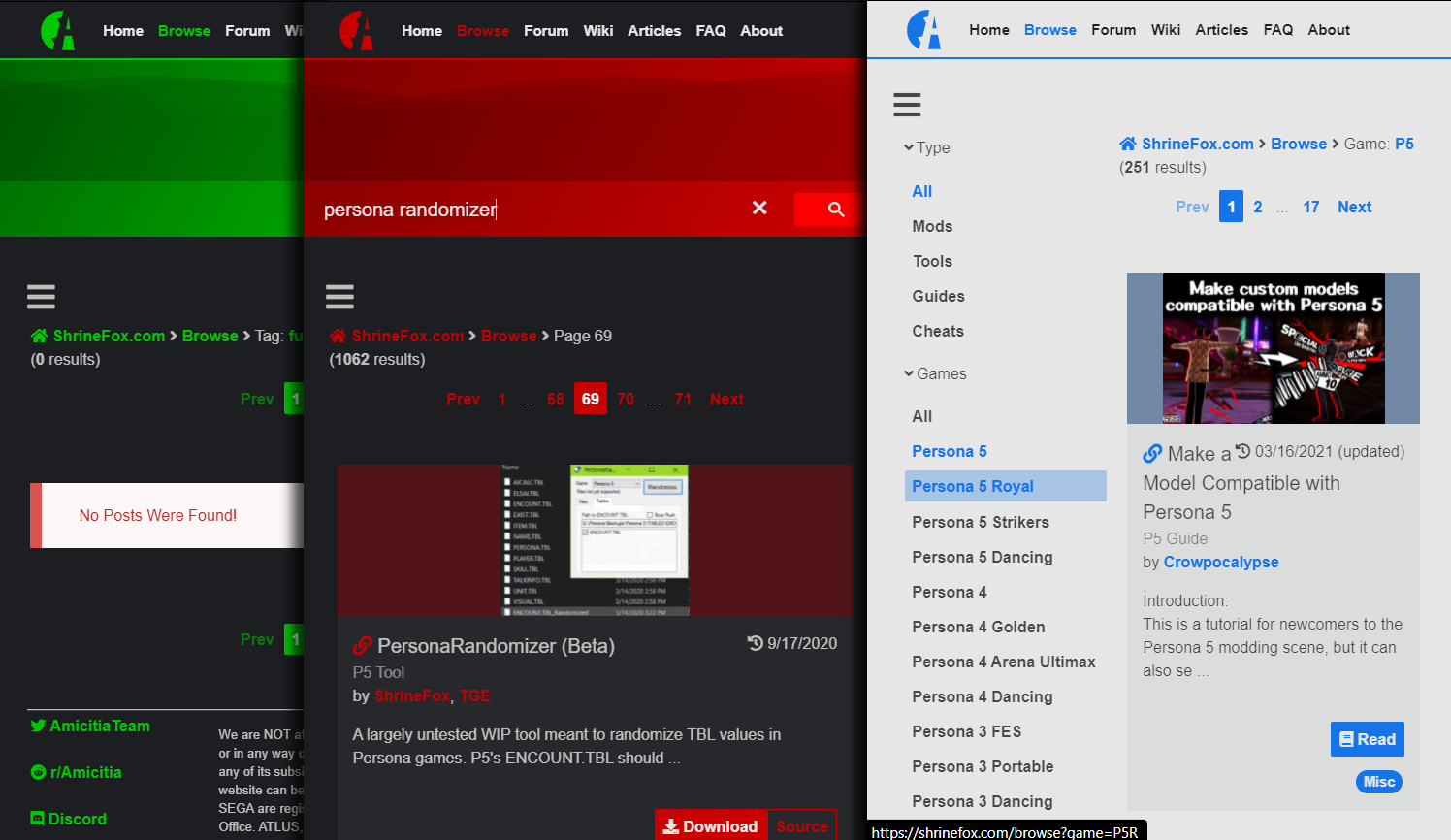Click the red home icon in breadcrumb

[338, 336]
